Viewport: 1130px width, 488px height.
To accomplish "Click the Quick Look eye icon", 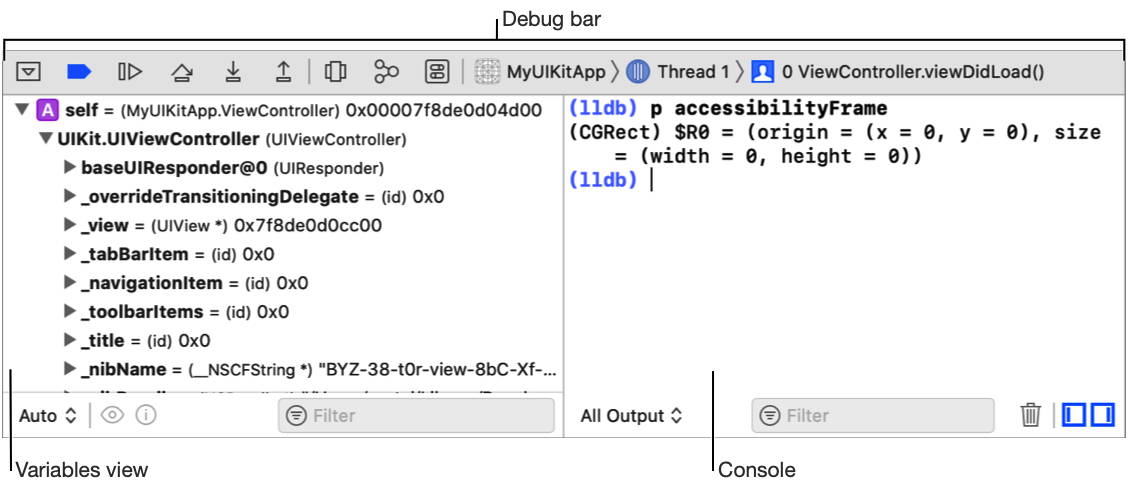I will click(x=112, y=415).
